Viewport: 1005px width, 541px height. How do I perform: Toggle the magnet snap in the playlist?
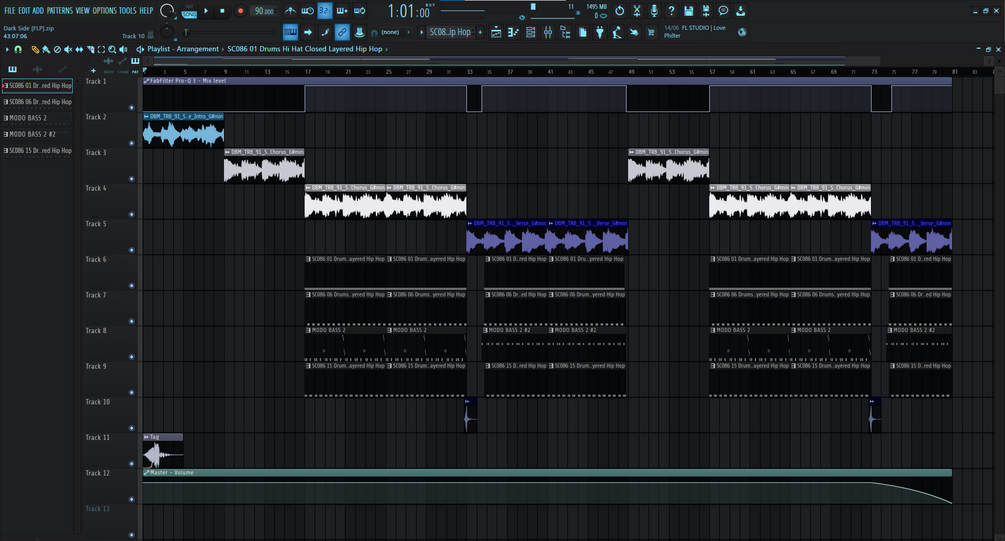(x=19, y=49)
